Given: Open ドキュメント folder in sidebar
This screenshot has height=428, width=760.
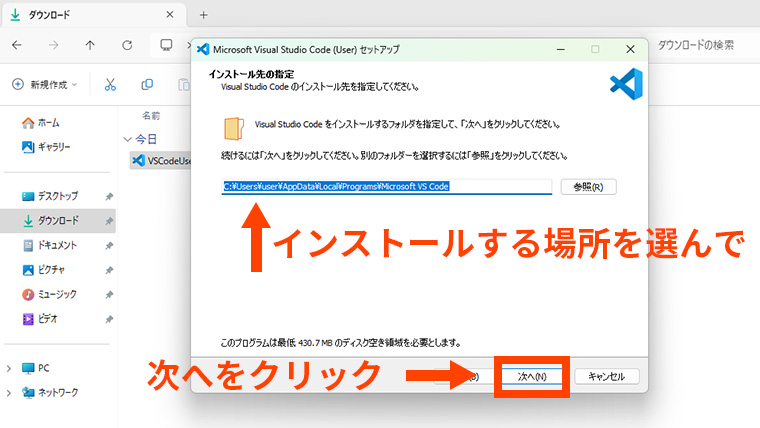Looking at the screenshot, I should pos(58,245).
